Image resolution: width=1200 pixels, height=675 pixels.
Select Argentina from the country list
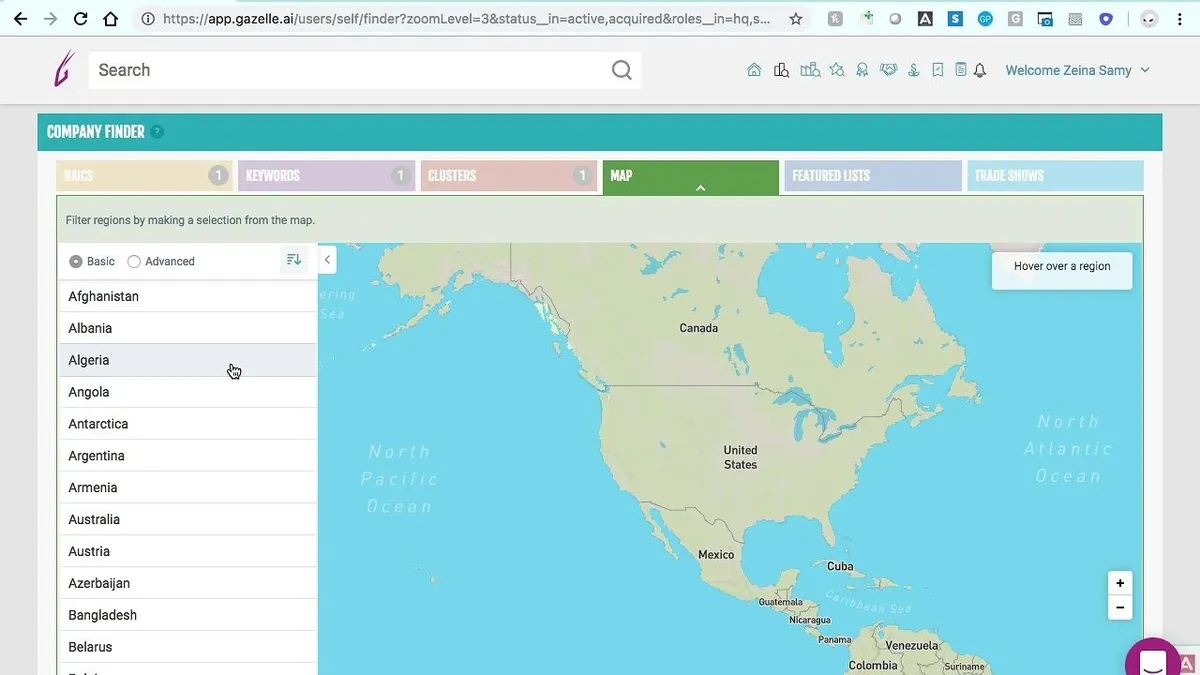point(187,456)
